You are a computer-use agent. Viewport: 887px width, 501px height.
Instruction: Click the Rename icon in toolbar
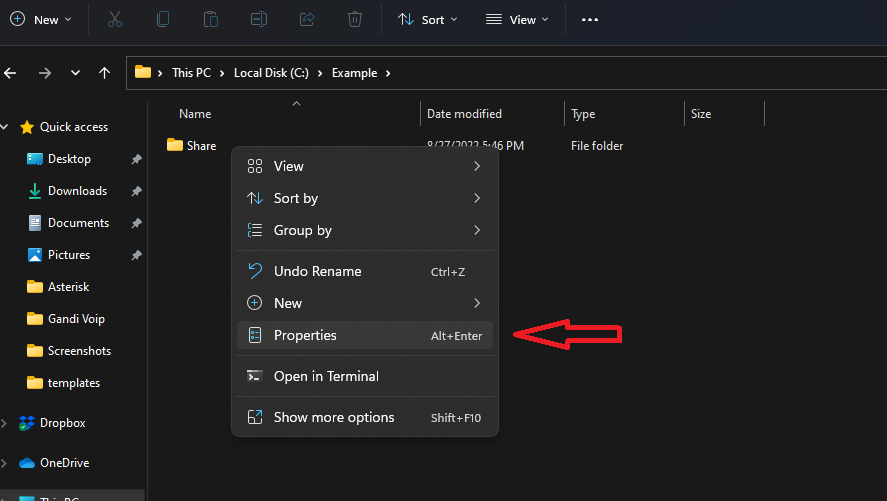point(259,19)
